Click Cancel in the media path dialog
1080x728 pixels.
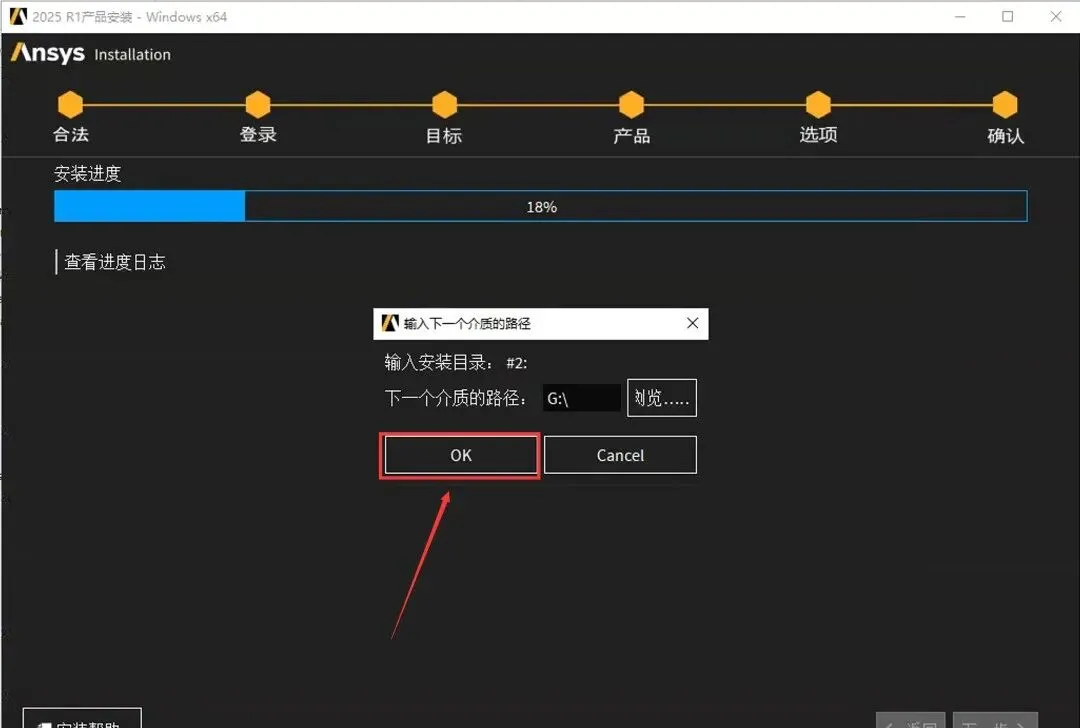tap(620, 455)
